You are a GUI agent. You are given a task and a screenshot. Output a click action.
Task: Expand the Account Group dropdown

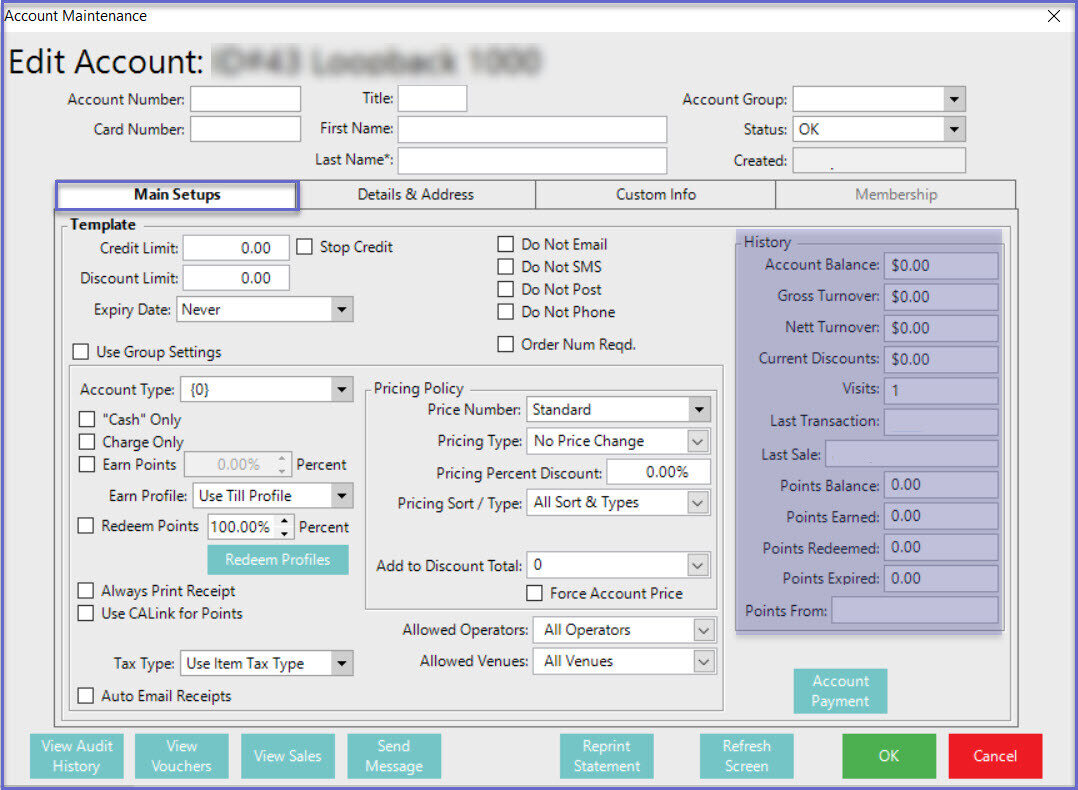tap(954, 99)
